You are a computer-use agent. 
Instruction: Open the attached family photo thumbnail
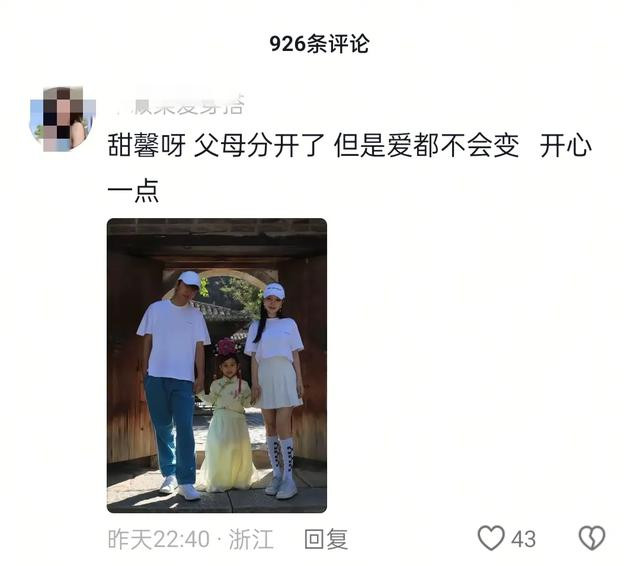pyautogui.click(x=217, y=366)
